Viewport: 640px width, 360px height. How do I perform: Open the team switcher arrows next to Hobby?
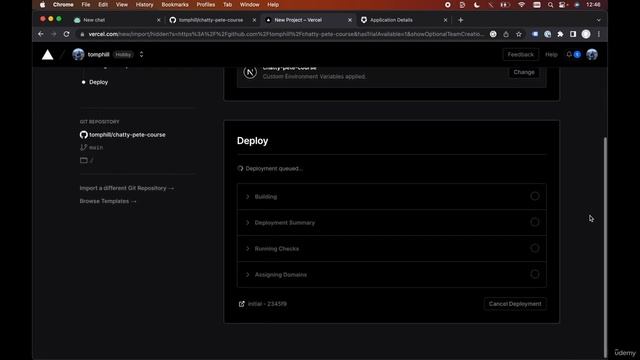141,54
